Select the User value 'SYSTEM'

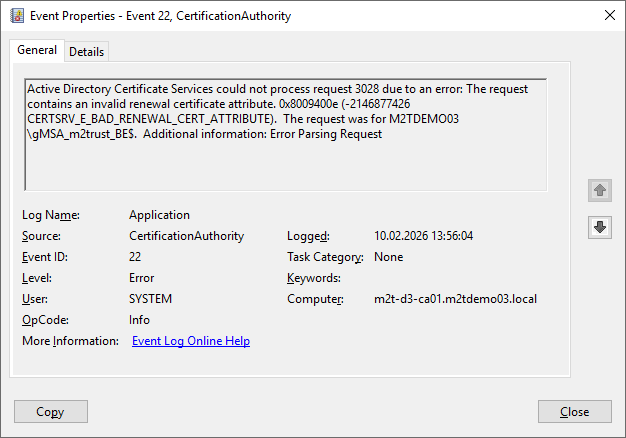point(151,299)
